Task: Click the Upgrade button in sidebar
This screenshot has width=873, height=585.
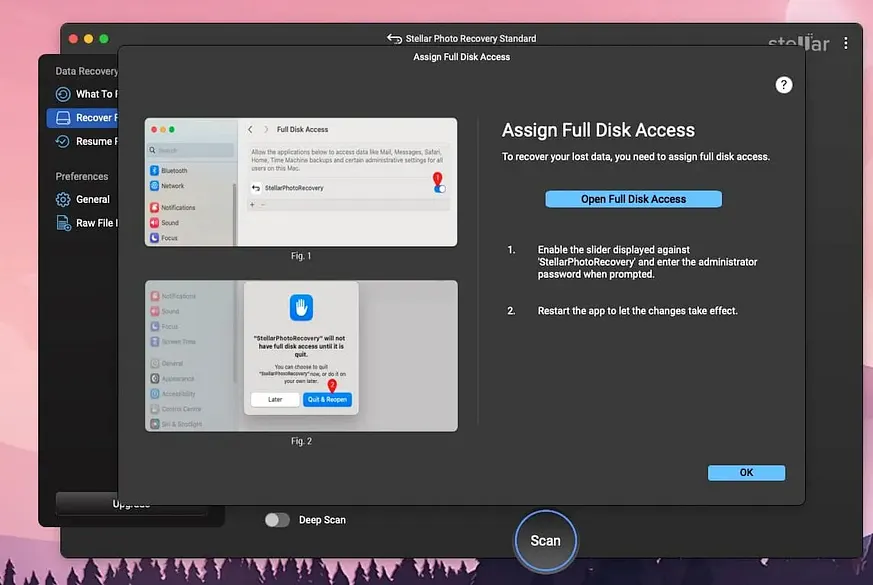Action: (131, 504)
